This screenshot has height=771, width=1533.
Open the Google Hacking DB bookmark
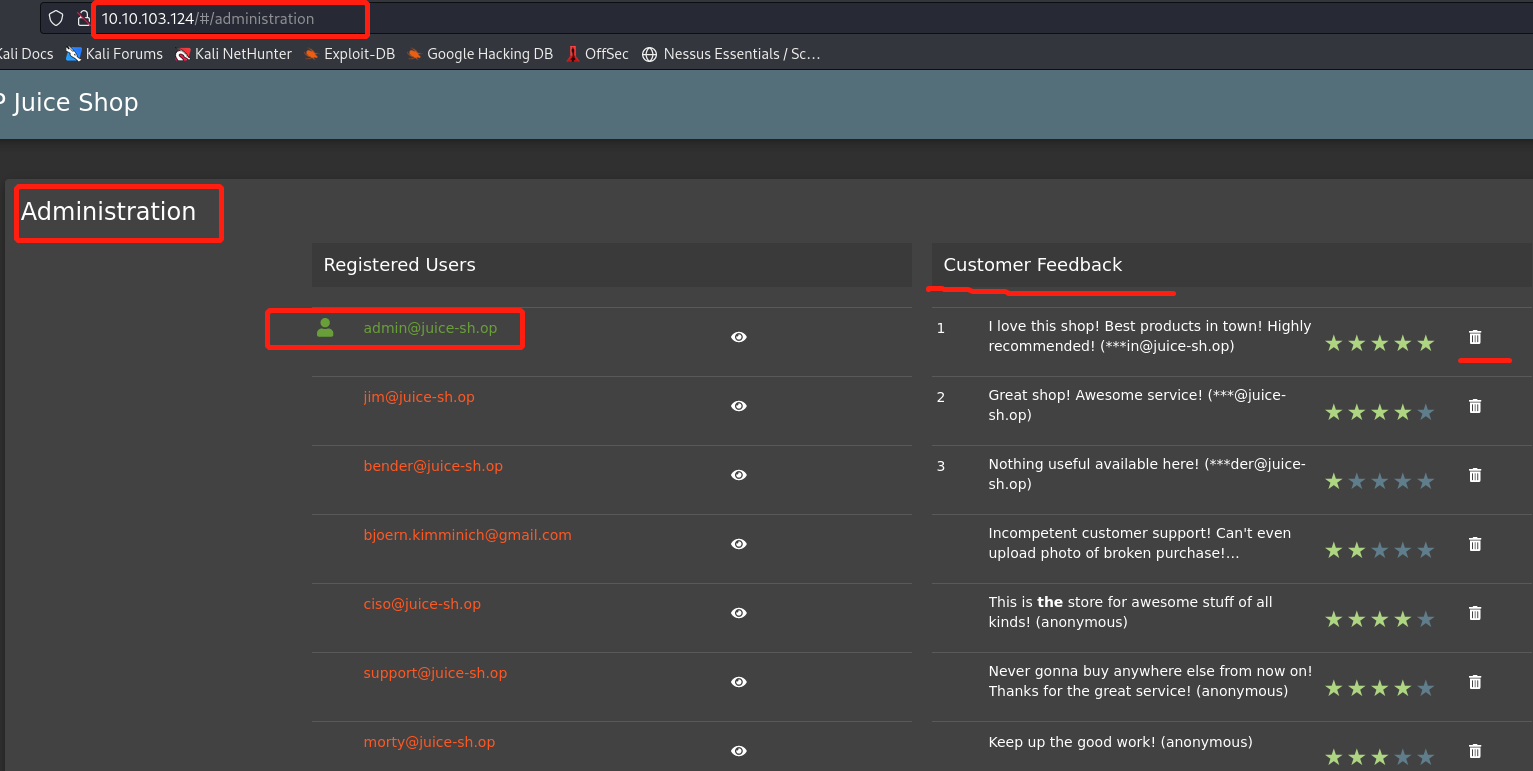pyautogui.click(x=480, y=54)
